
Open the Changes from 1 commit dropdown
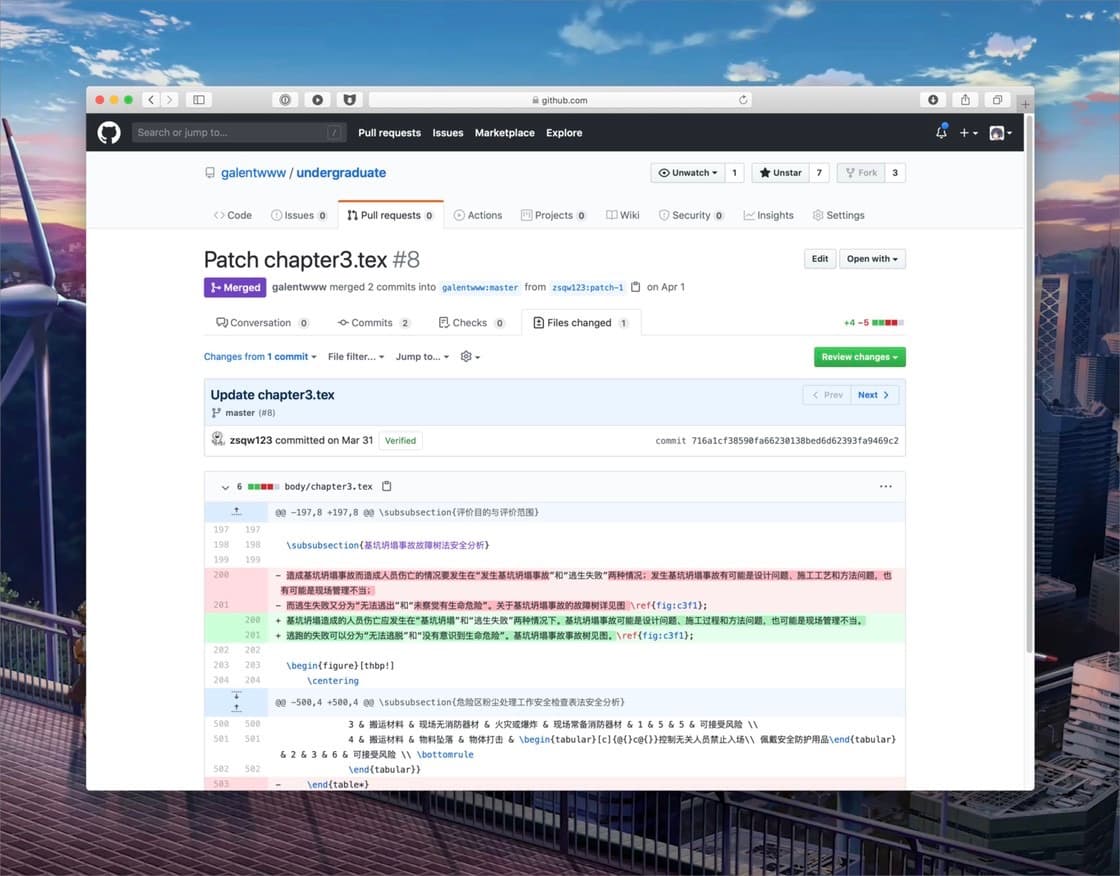coord(260,357)
